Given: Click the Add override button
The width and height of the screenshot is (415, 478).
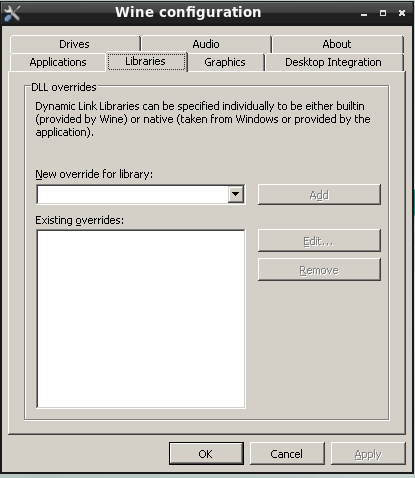Looking at the screenshot, I should click(319, 195).
